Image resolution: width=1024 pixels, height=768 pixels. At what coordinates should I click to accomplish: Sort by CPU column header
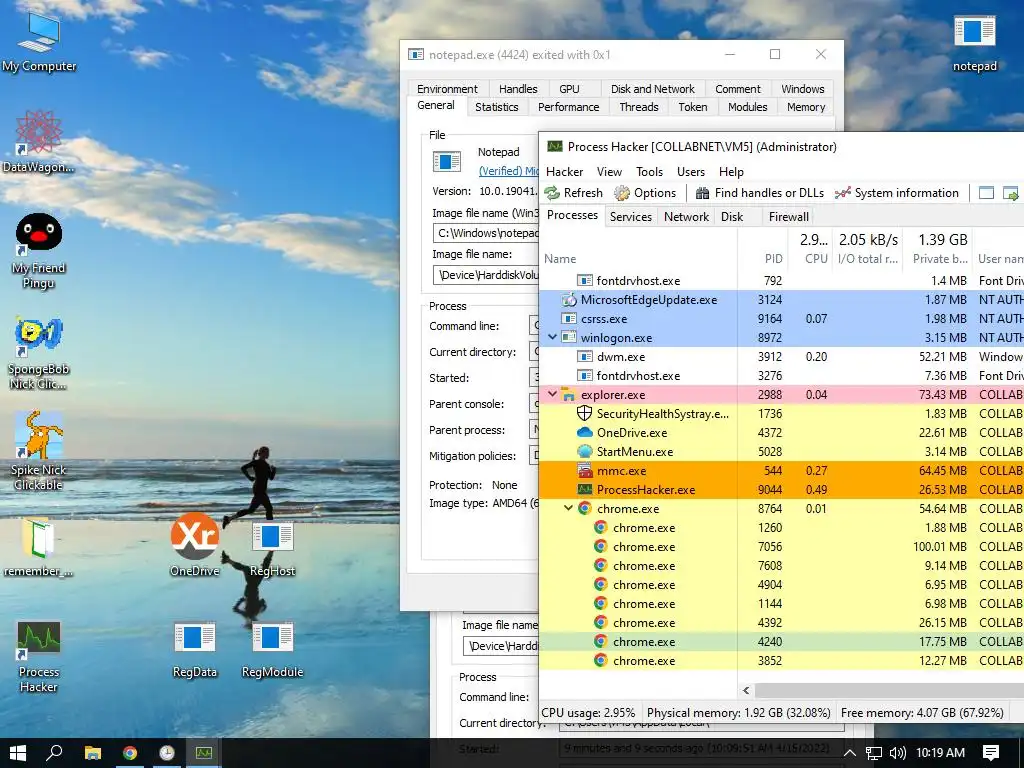point(816,259)
